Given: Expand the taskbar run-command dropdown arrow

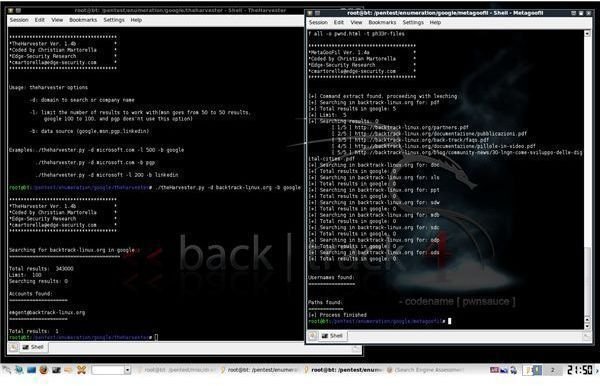Looking at the screenshot, I should coord(127,370).
